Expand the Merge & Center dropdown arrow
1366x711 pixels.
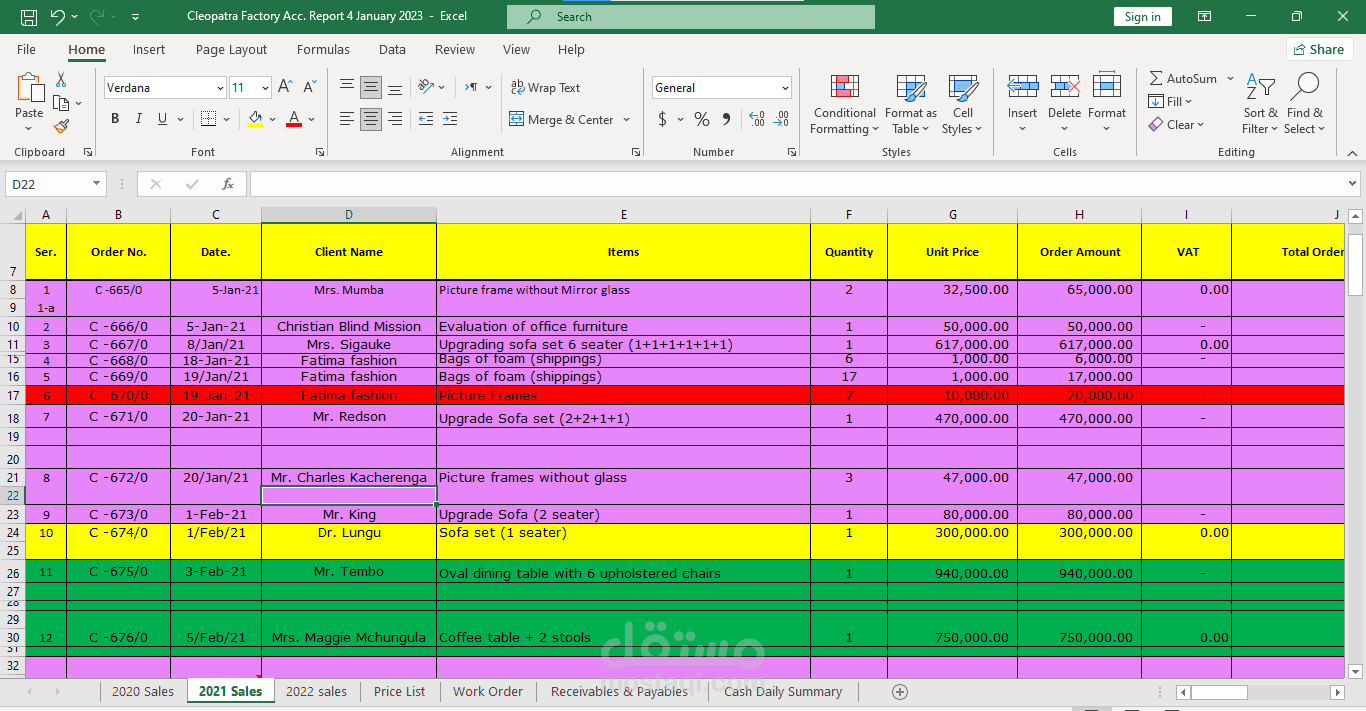[x=627, y=119]
